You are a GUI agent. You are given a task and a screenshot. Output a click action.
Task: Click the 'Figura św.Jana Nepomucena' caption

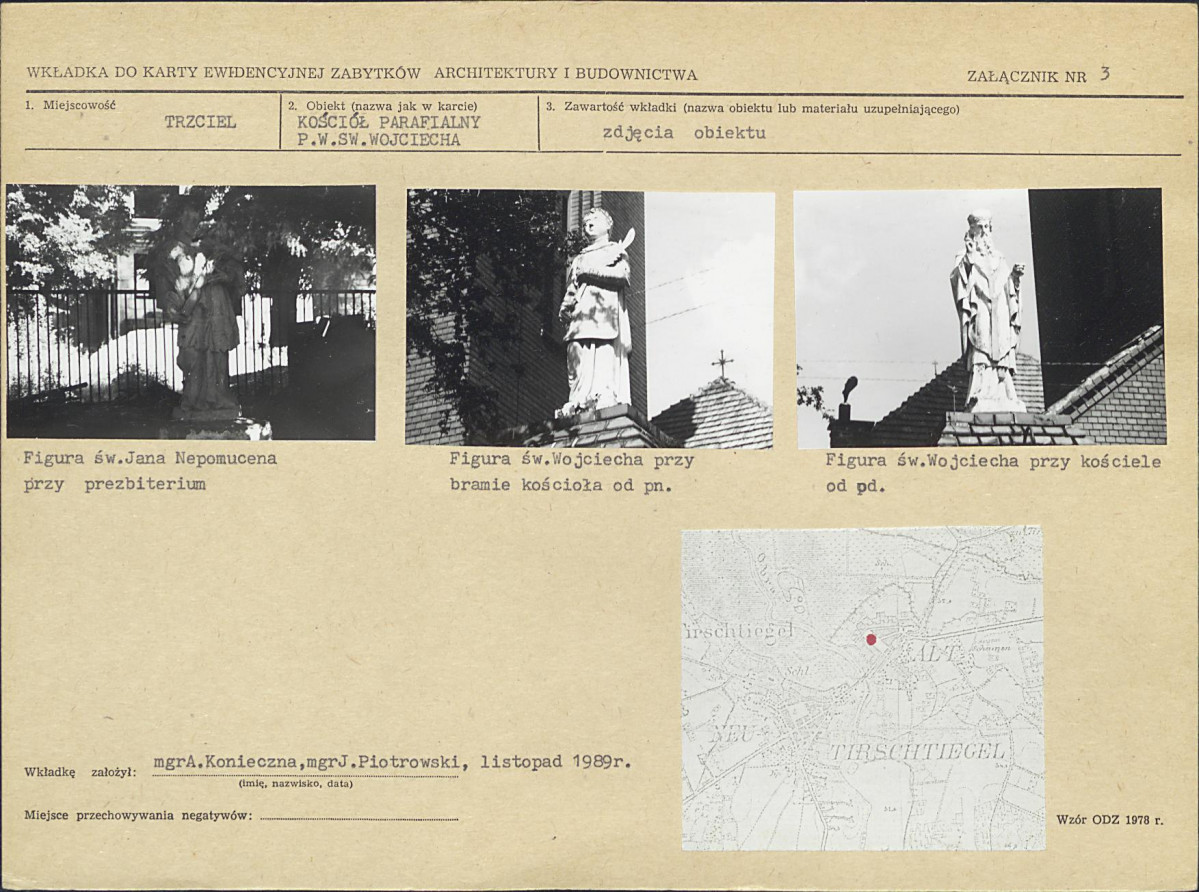coord(150,459)
